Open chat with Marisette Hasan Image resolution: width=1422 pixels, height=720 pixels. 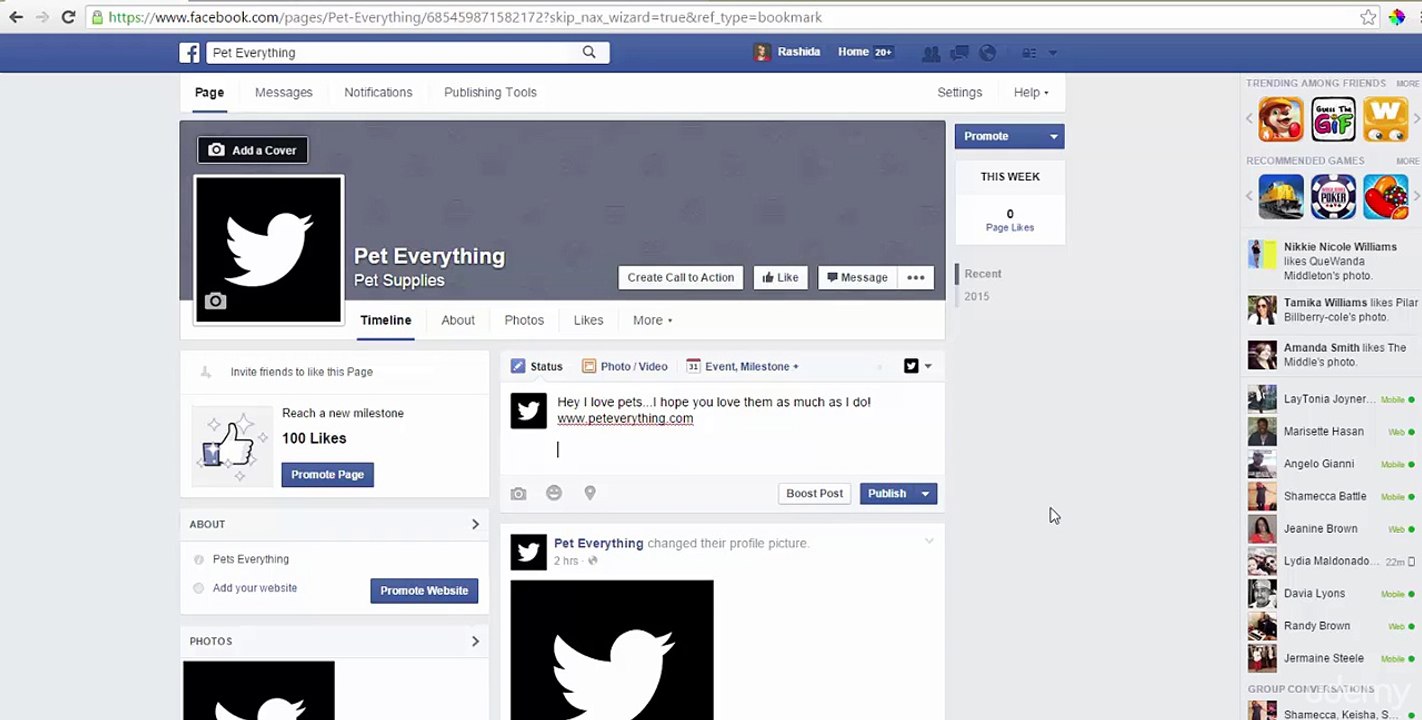[x=1331, y=431]
